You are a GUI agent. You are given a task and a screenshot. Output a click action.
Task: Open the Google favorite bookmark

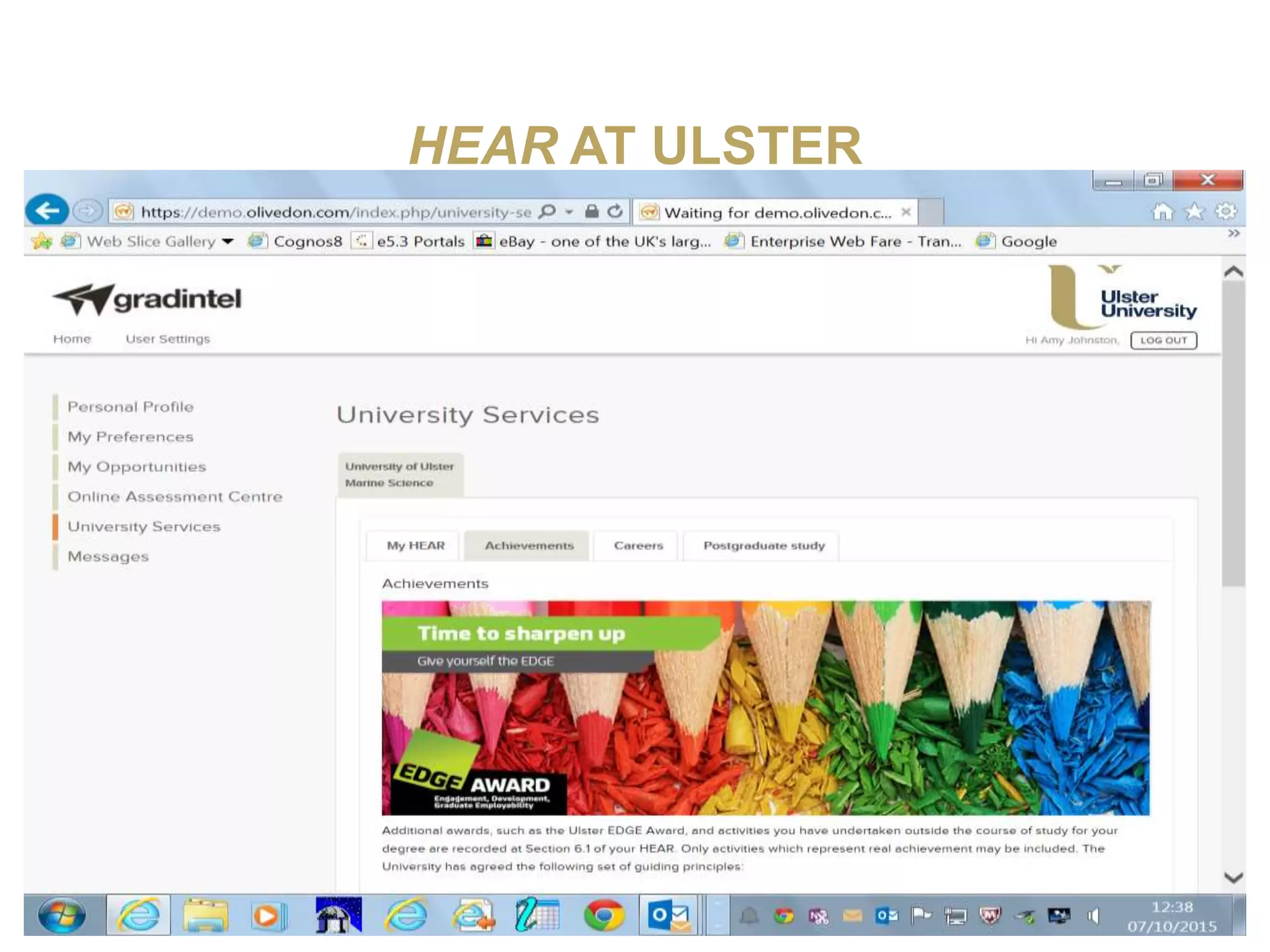tap(1017, 241)
